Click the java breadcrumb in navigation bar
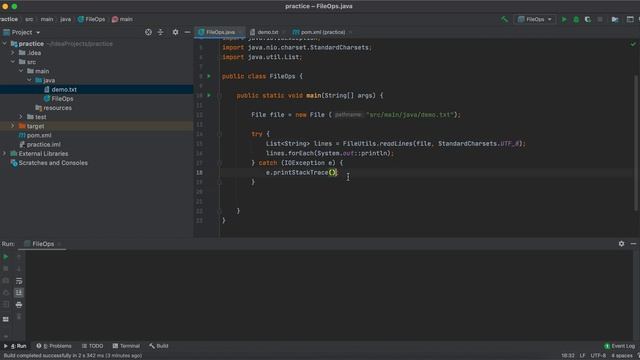This screenshot has width=640, height=360. tap(65, 19)
